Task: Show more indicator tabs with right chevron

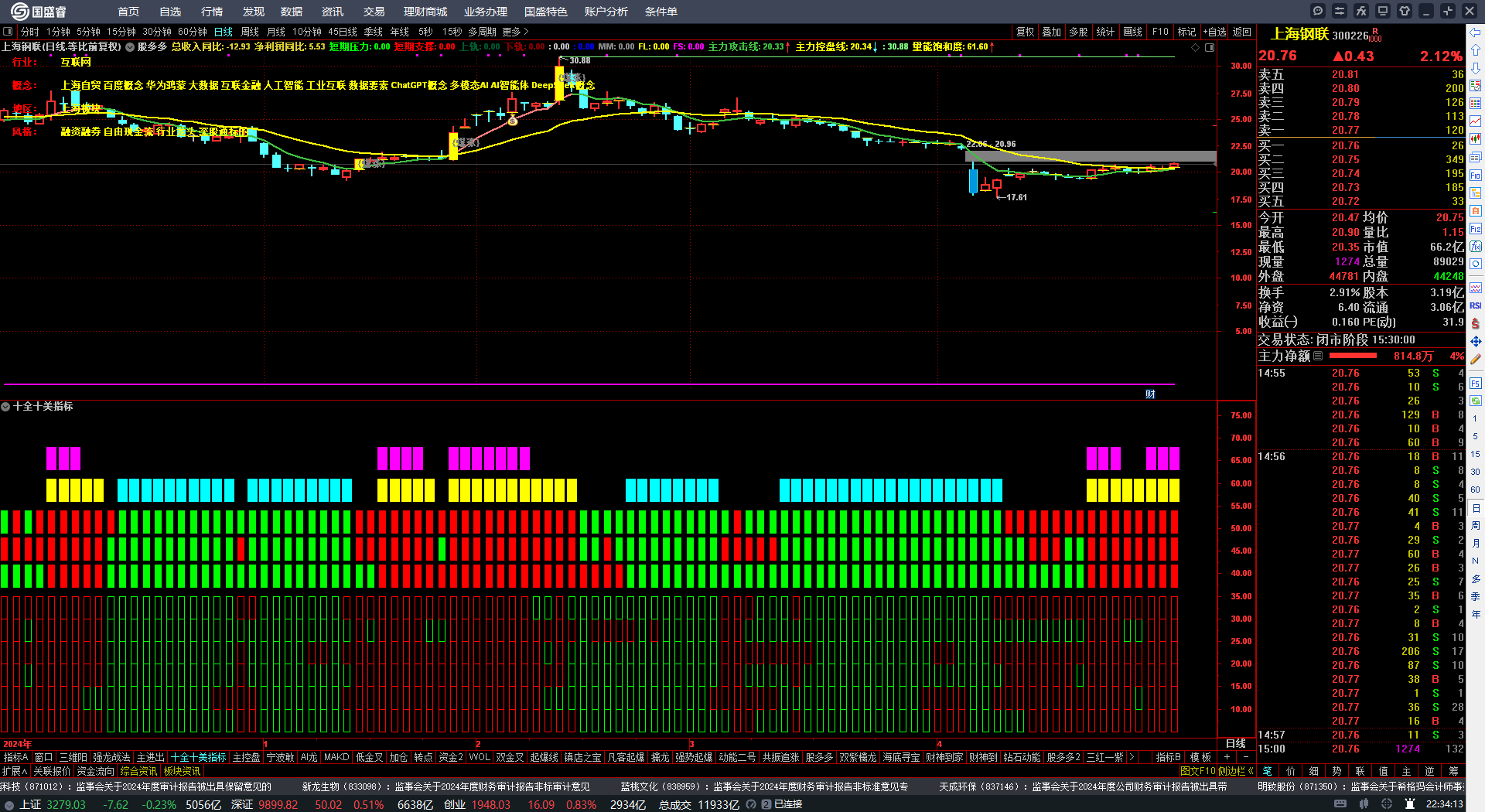Action: pyautogui.click(x=1132, y=757)
